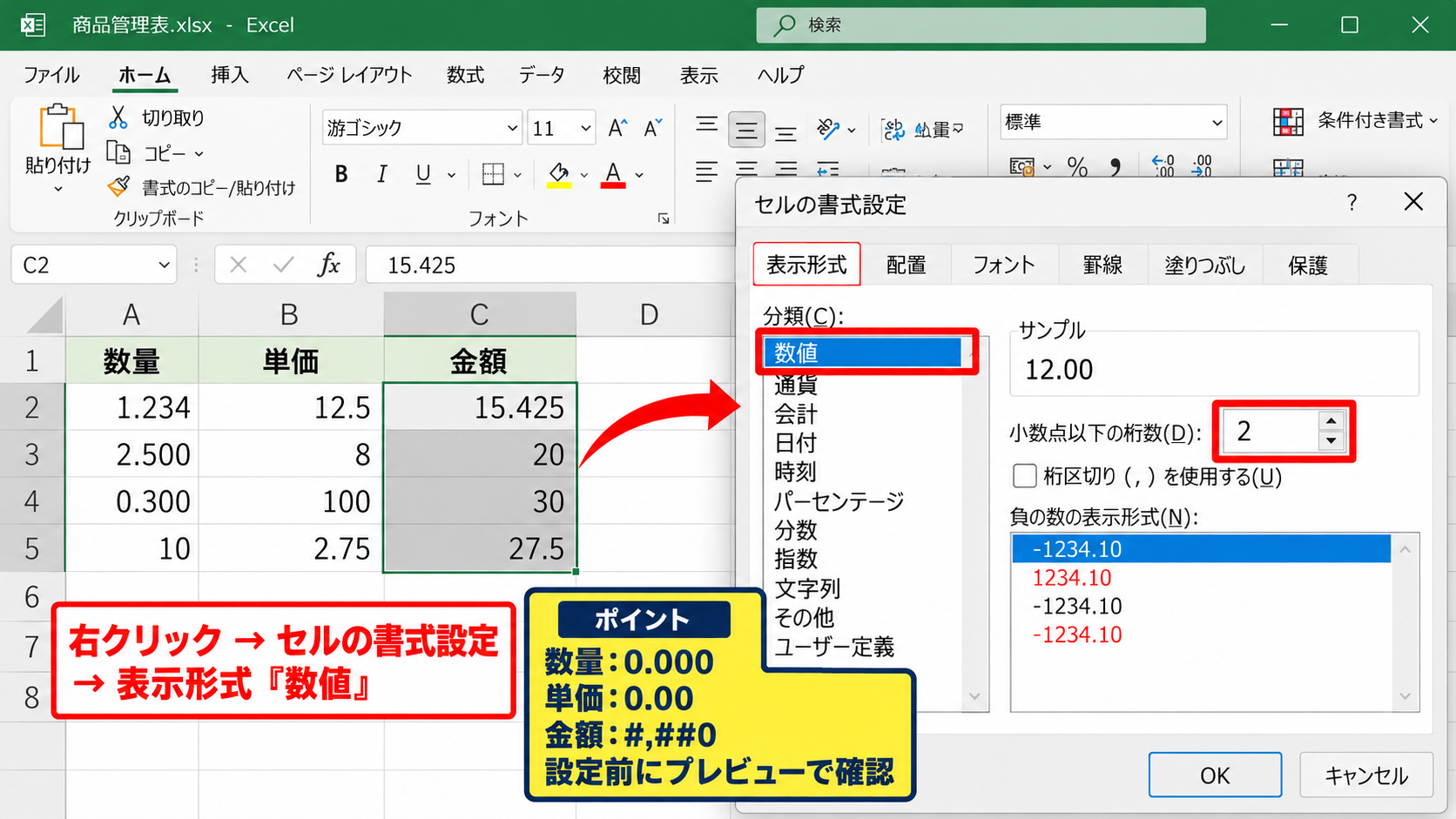Open the font name 游ゴシック dropdown
Screen dimensions: 1456x819
pyautogui.click(x=512, y=128)
